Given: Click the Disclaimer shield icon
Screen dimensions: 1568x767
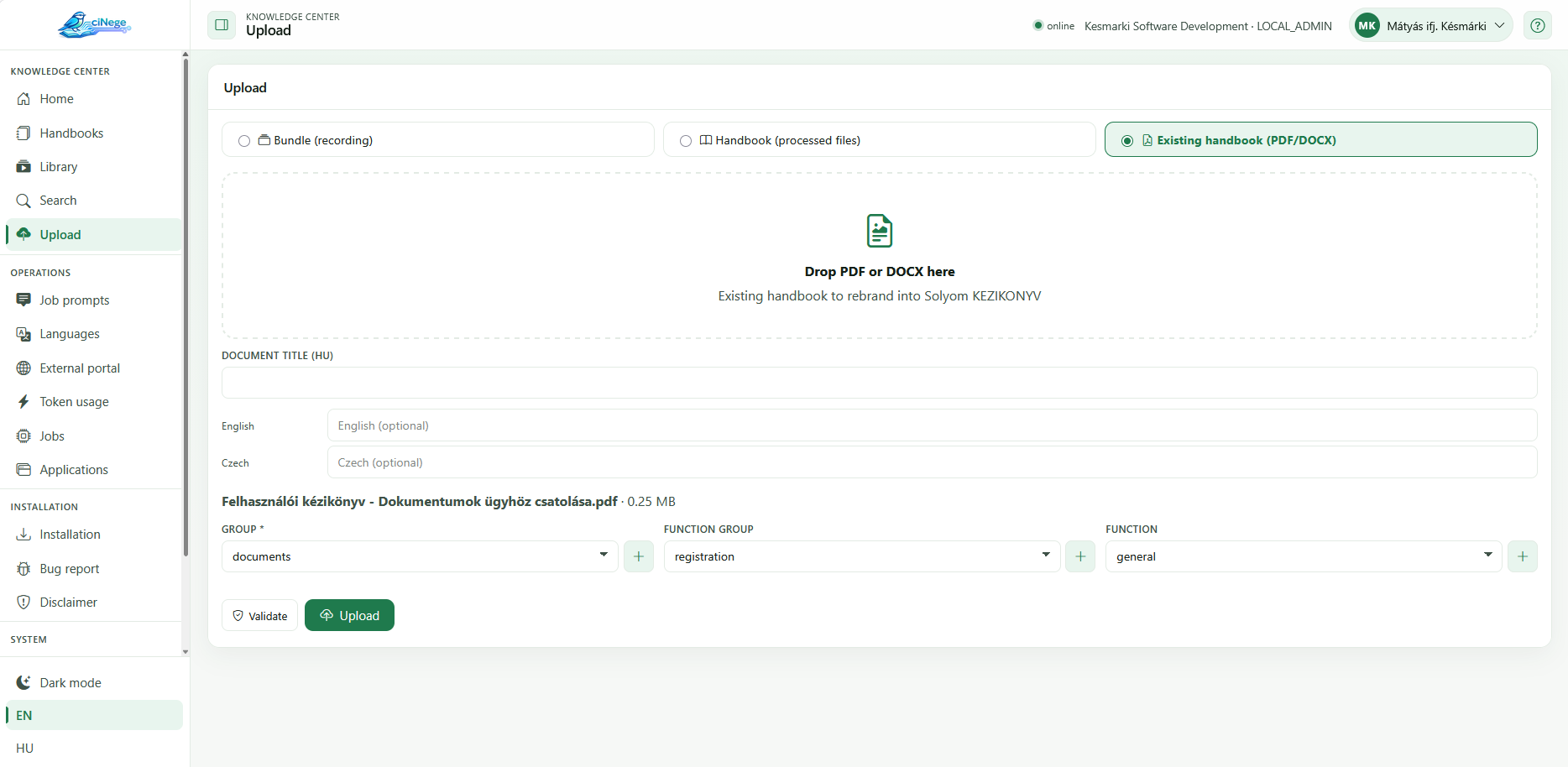Looking at the screenshot, I should click(x=24, y=603).
